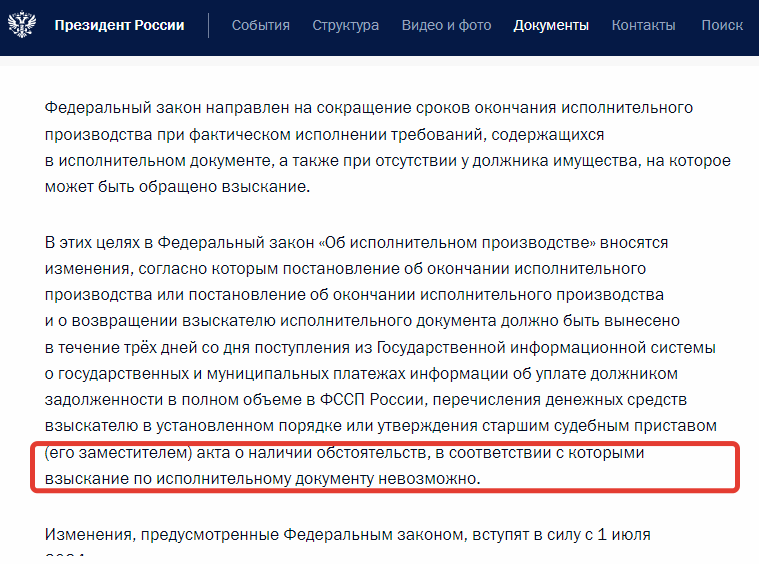Click the phrase 'в течение трёх дней'

click(112, 347)
